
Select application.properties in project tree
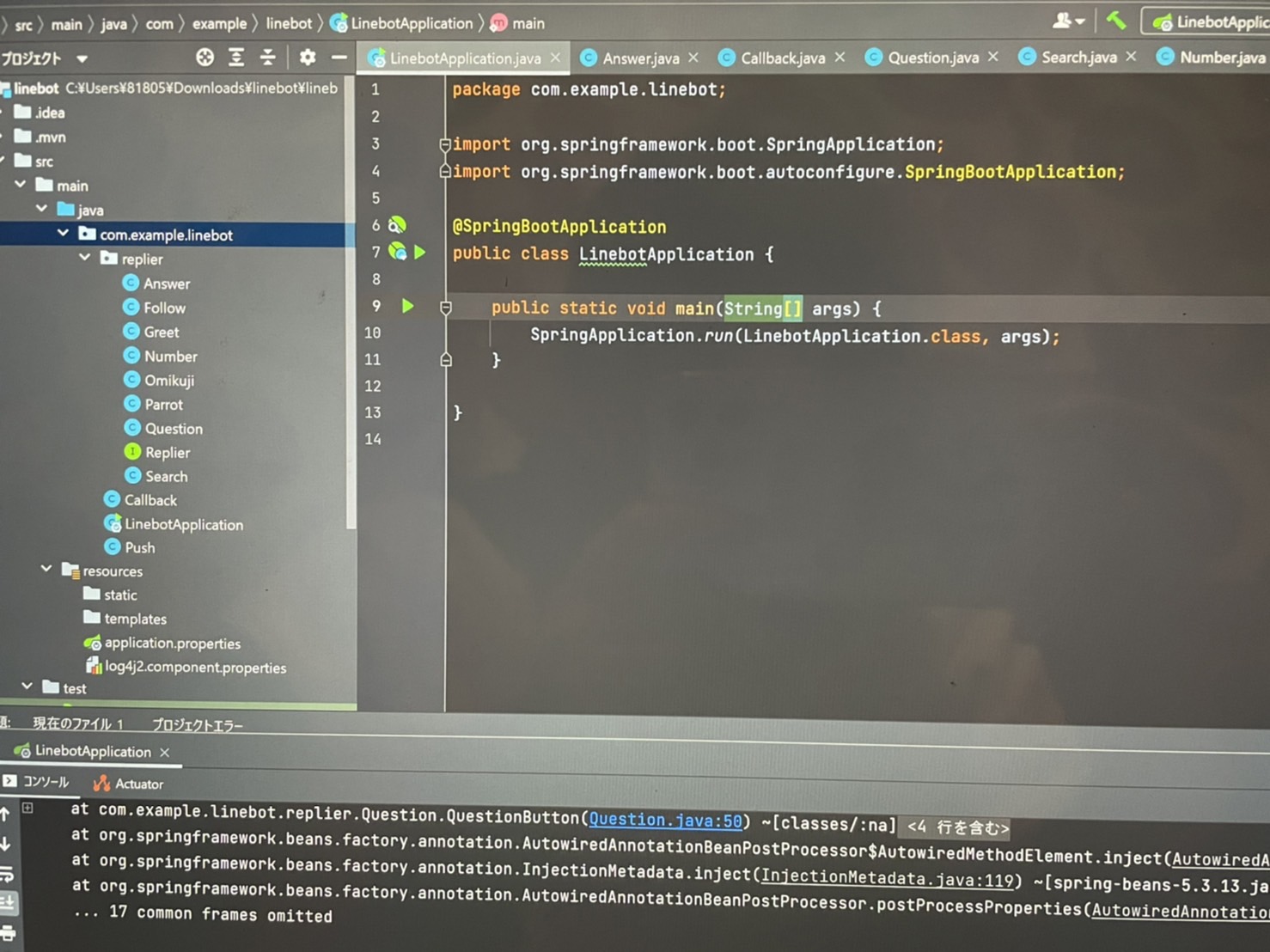172,643
